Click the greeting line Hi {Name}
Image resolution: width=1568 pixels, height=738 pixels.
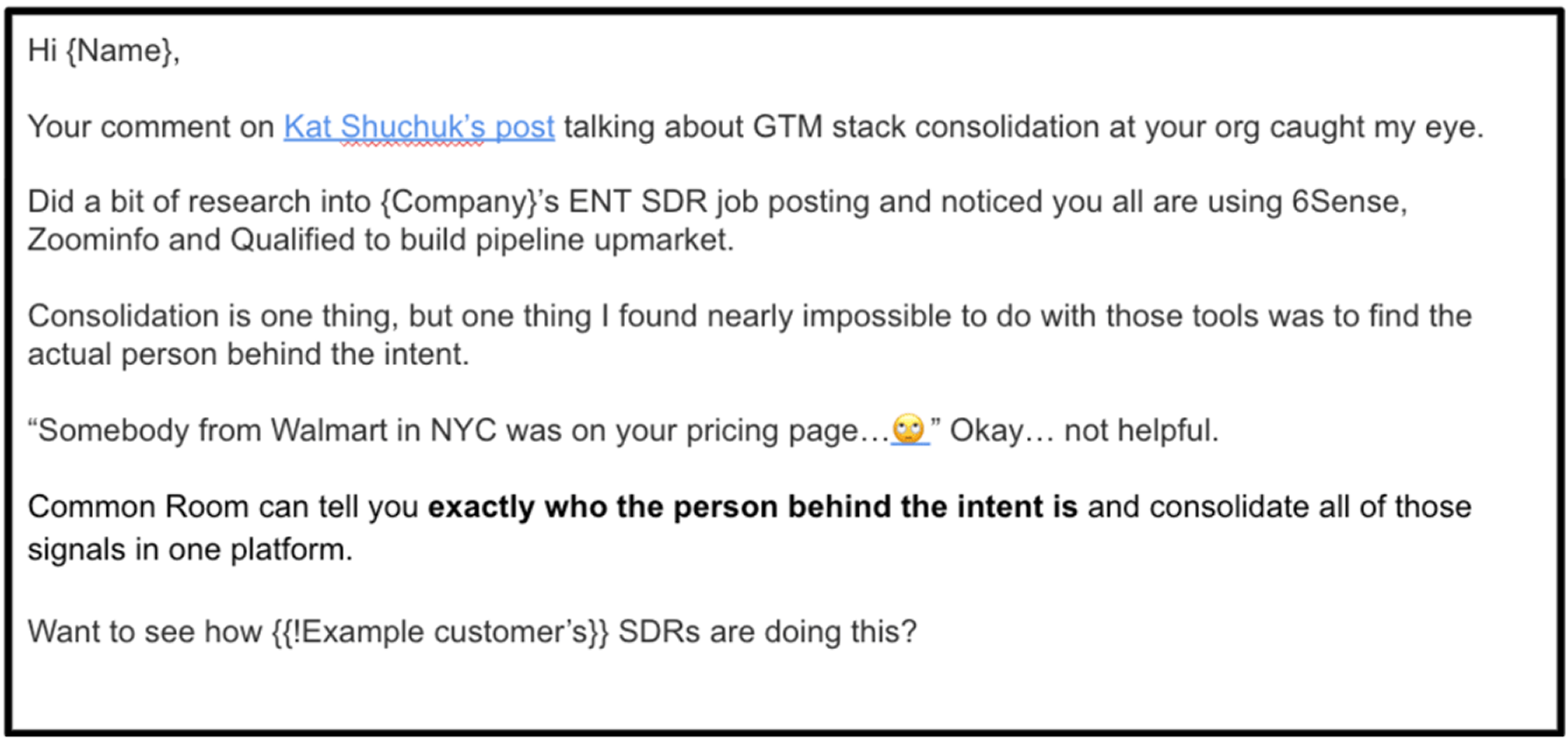tap(104, 51)
